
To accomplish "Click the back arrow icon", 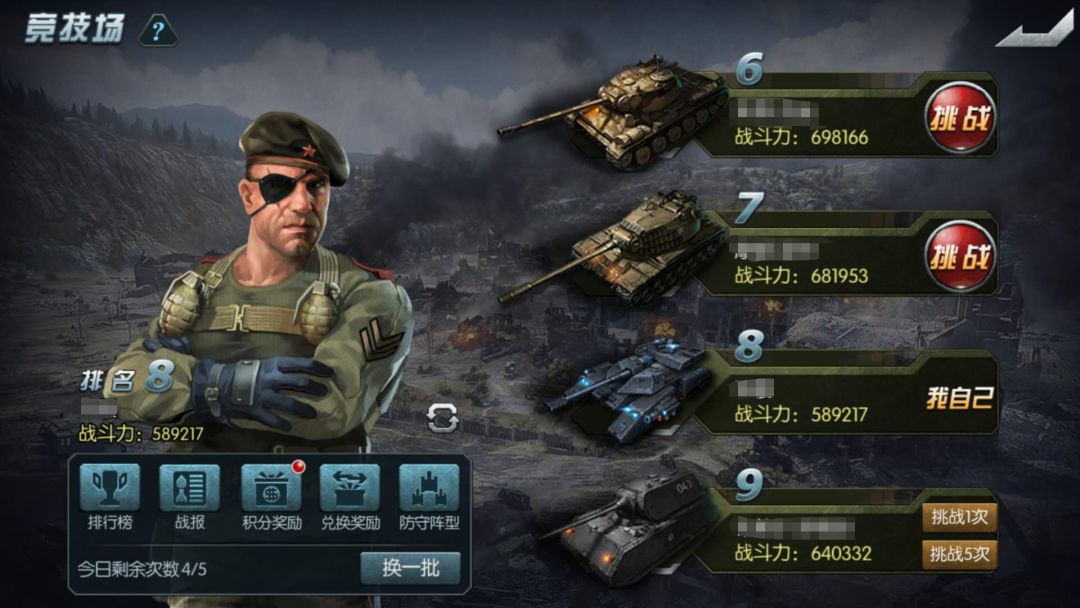I will pyautogui.click(x=1034, y=30).
